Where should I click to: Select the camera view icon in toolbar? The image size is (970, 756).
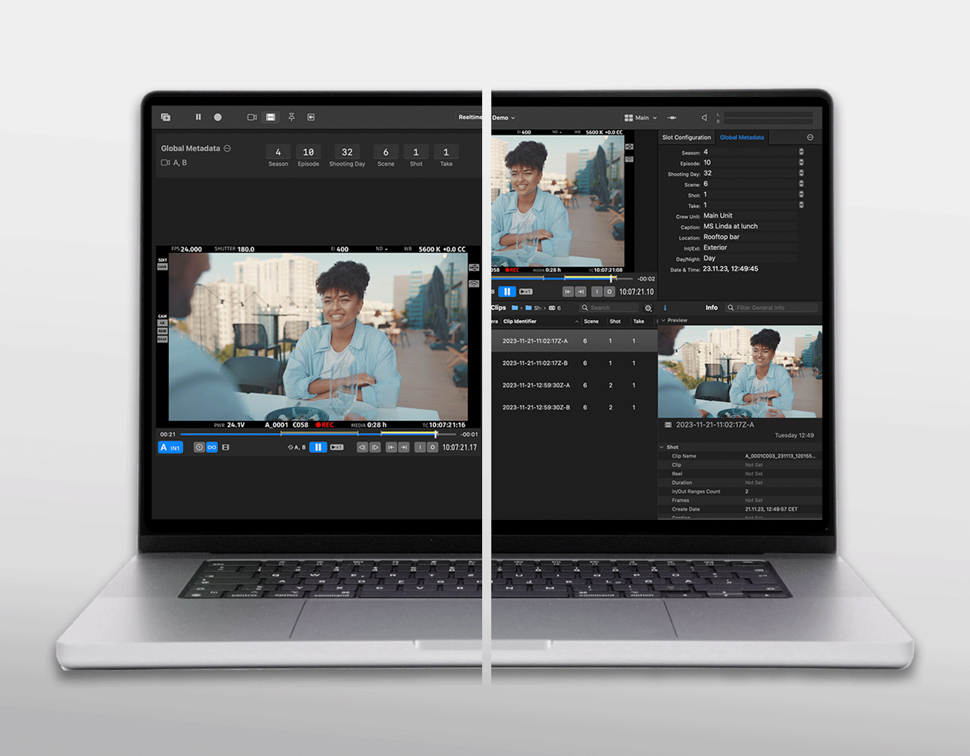pos(252,117)
